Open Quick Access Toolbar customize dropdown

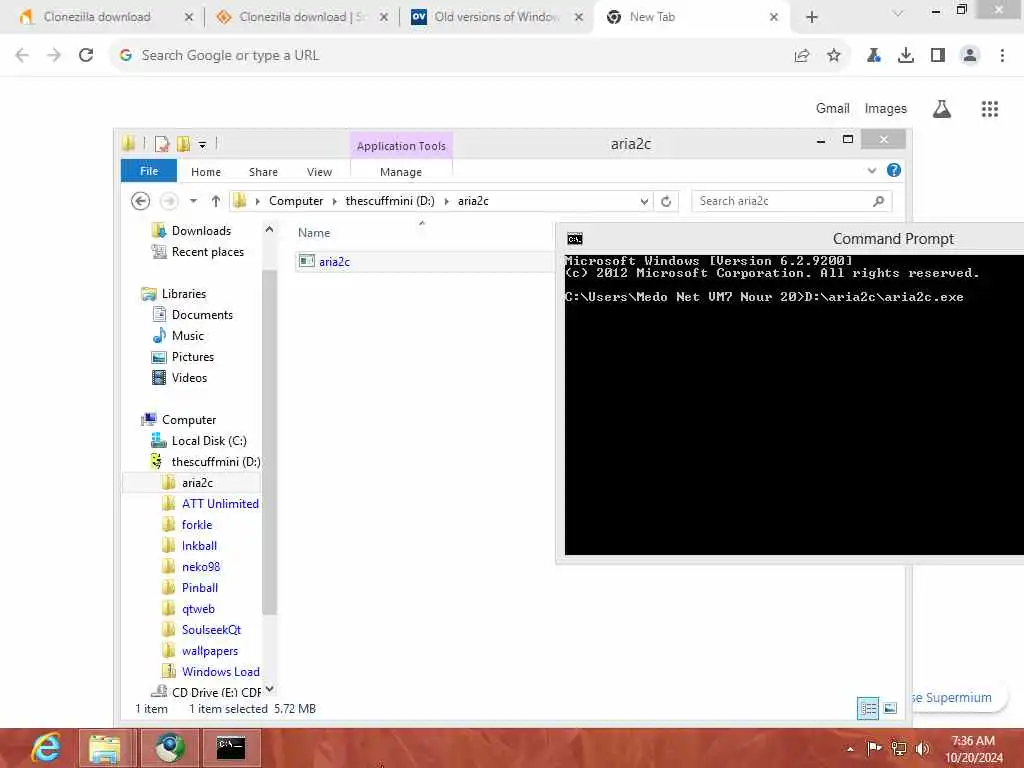pyautogui.click(x=202, y=144)
